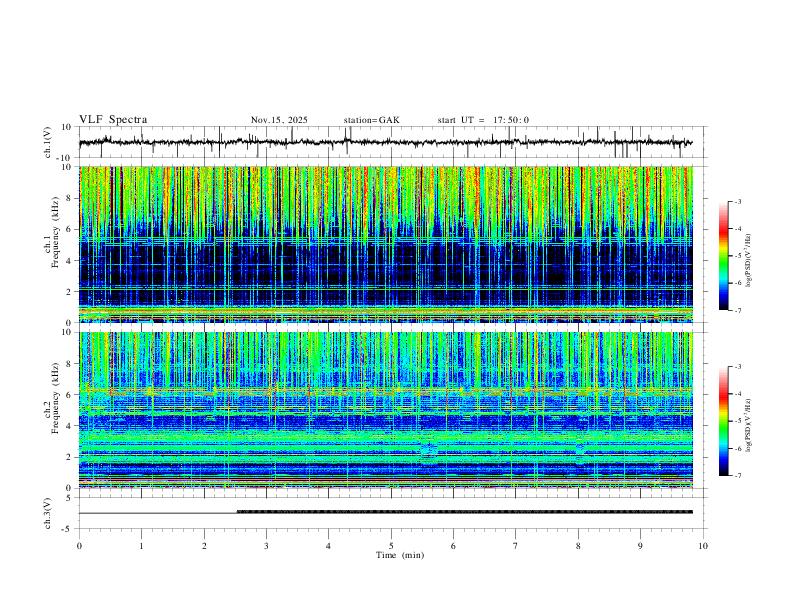
Task: Click the ch.1 'Frequency (kHz)' axis label
Action: (x=56, y=233)
